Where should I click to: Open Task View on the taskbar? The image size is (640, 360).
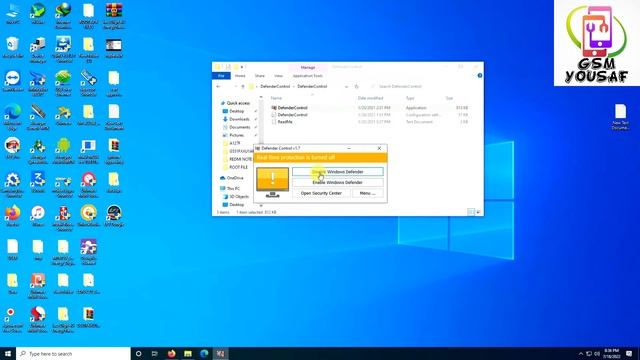click(155, 353)
